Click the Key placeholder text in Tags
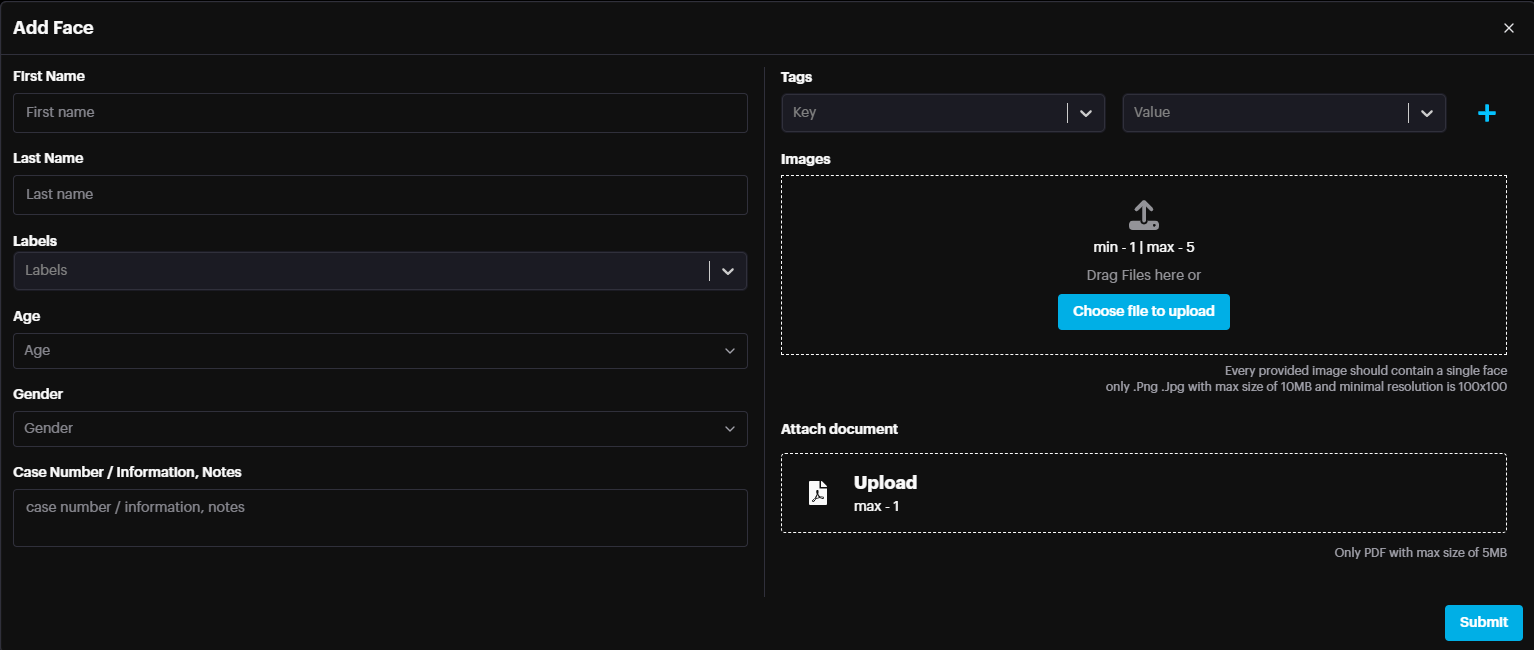 coord(805,113)
